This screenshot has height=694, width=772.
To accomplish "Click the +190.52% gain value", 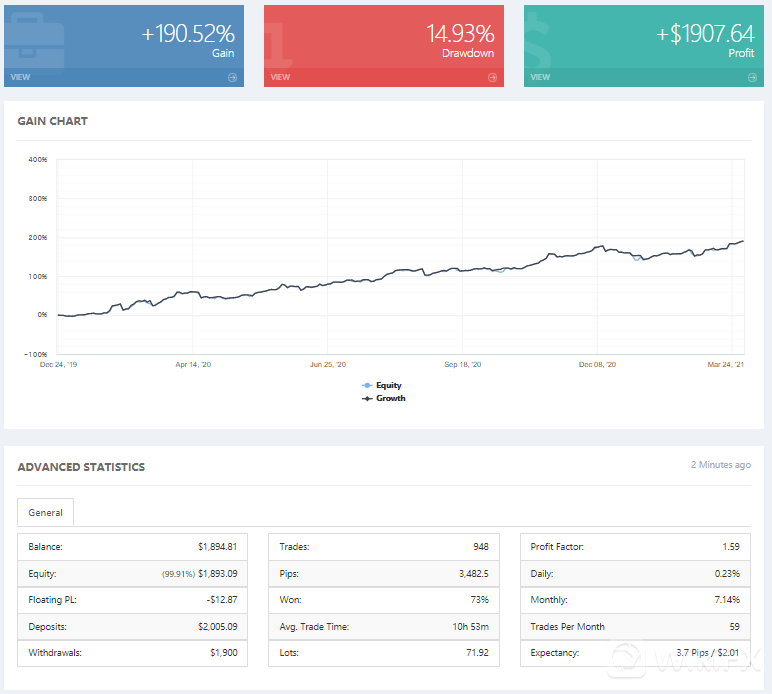I will tap(187, 33).
